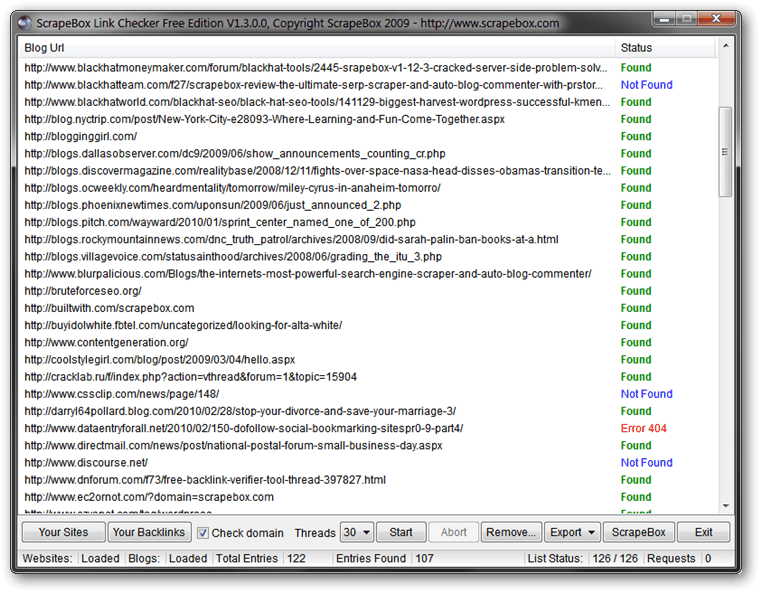Click the Remove... button

point(512,533)
